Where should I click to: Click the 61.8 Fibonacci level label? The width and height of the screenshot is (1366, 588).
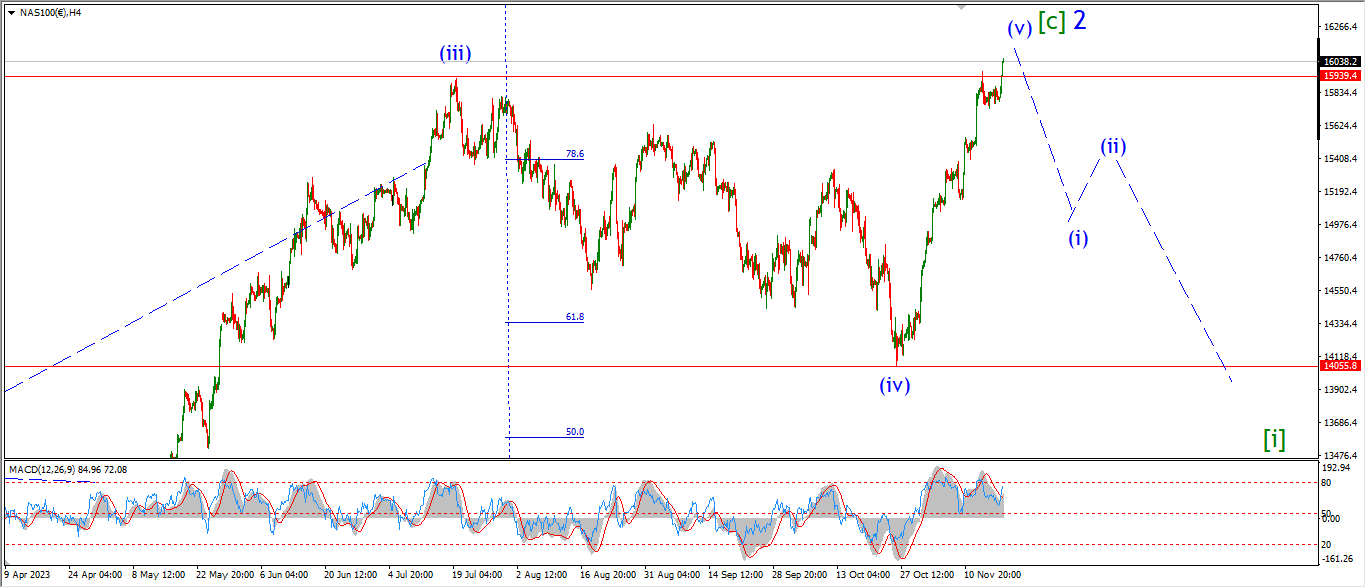click(x=574, y=316)
